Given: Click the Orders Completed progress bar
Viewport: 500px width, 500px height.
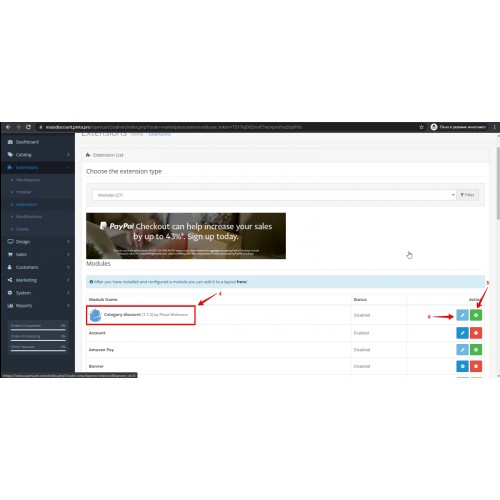Looking at the screenshot, I should pos(38,330).
